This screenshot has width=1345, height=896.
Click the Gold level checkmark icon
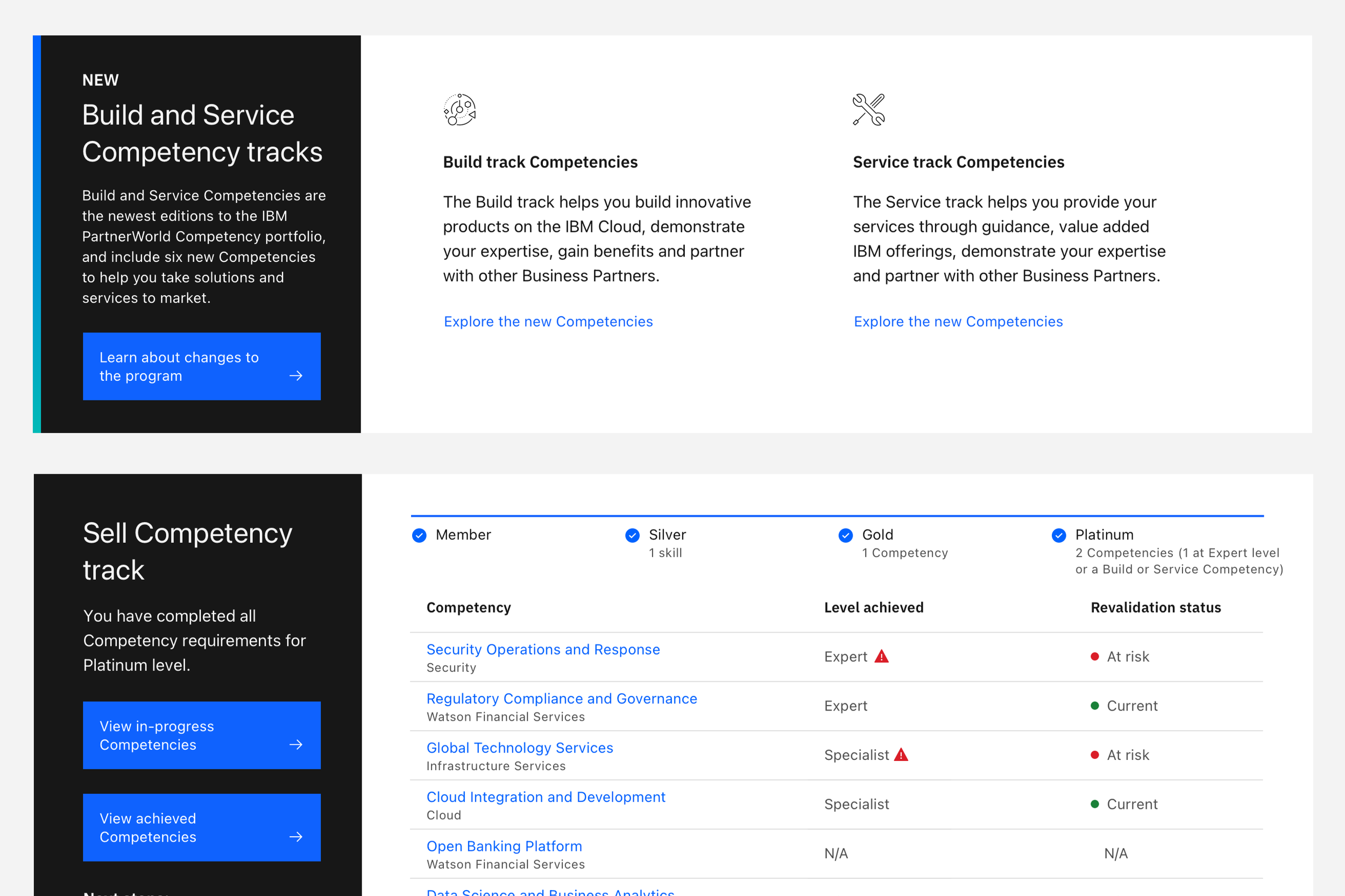click(x=846, y=535)
